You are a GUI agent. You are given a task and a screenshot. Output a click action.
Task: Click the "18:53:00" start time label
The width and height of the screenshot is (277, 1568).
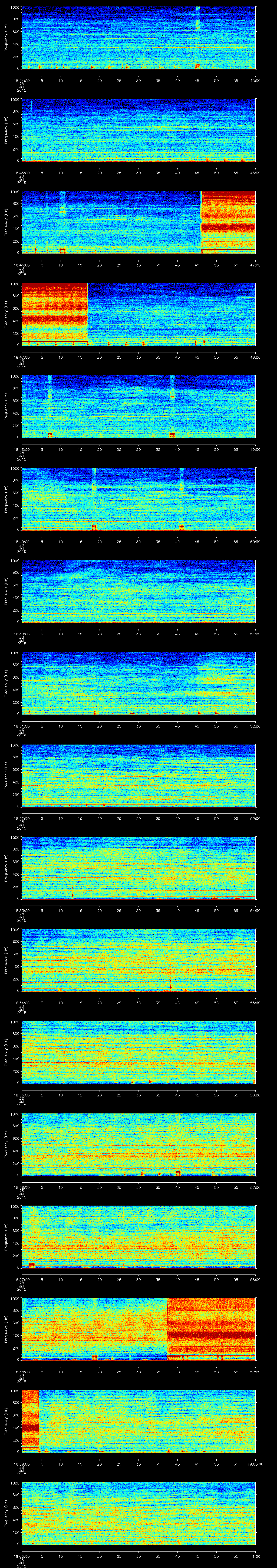21,910
